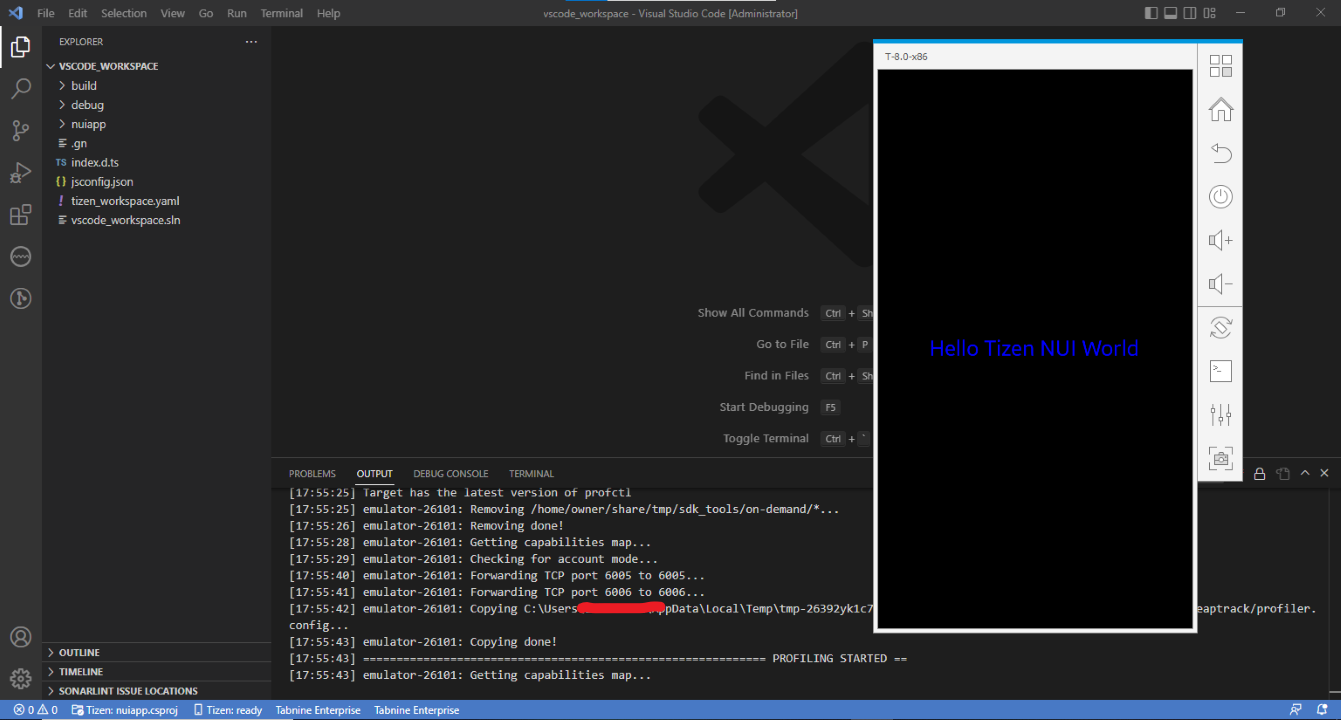1341x720 pixels.
Task: Open the Extensions view
Action: pyautogui.click(x=21, y=214)
